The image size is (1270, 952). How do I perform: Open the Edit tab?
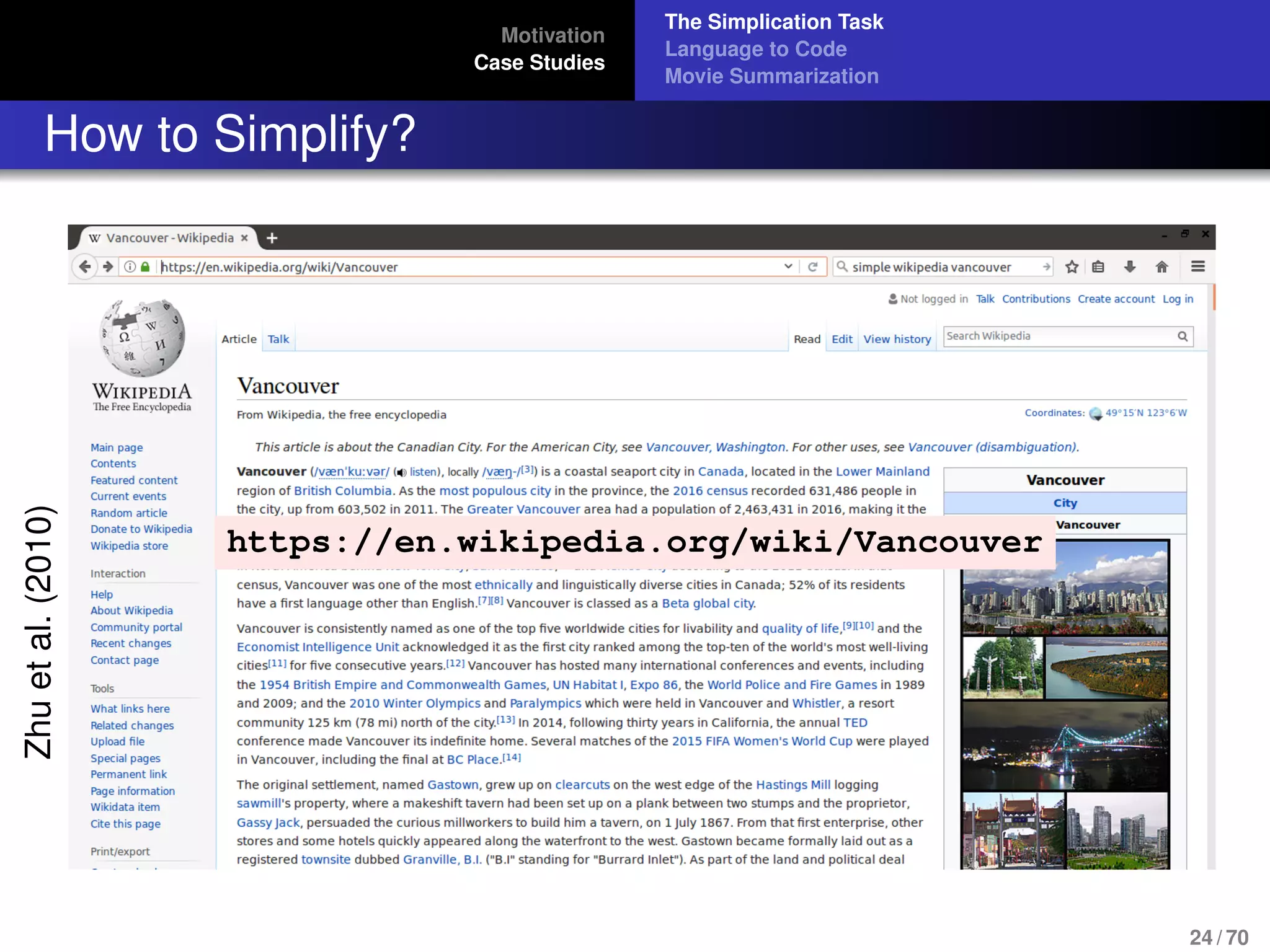841,339
